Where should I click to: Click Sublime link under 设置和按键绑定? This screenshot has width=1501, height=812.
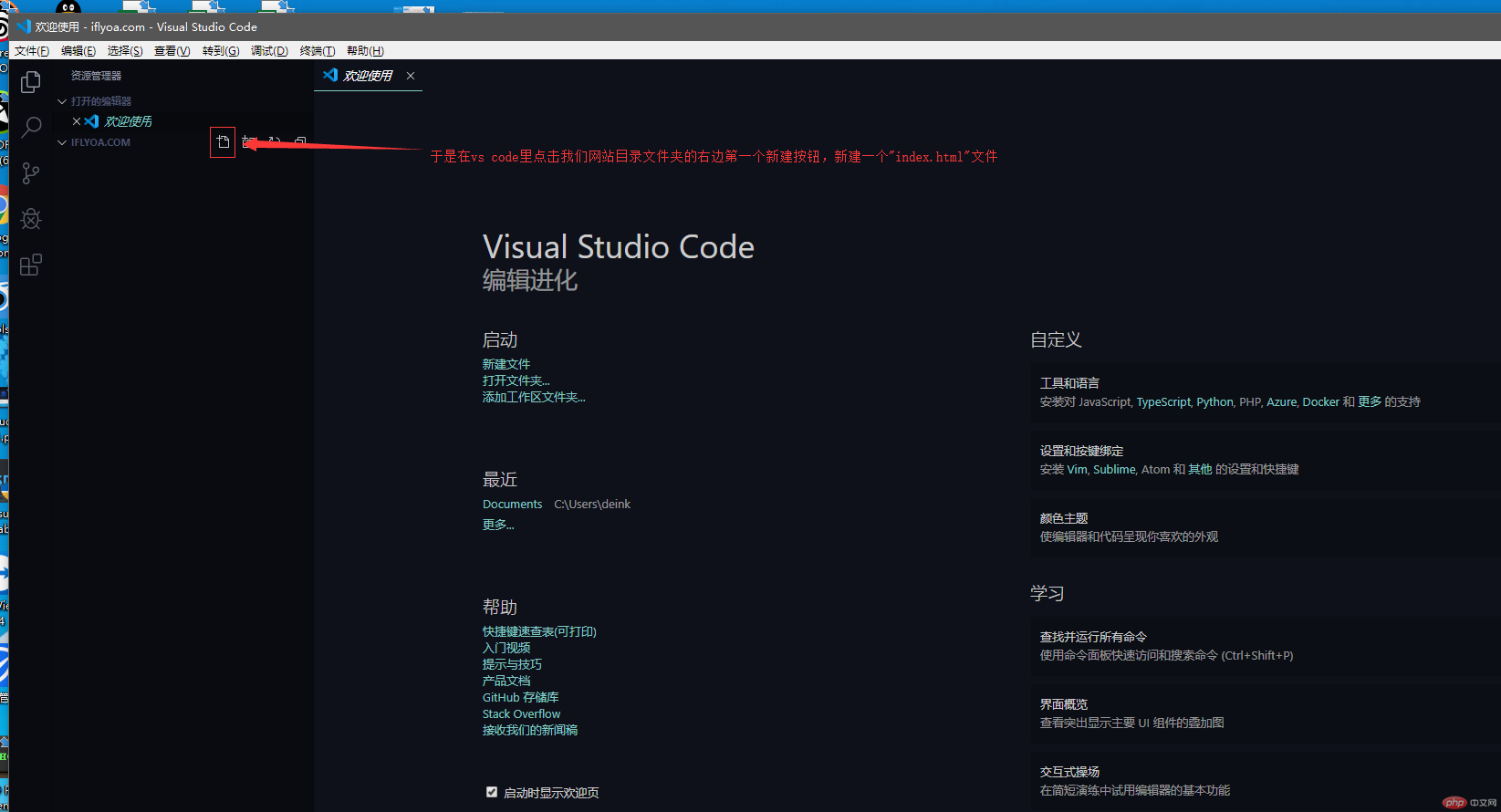point(1114,469)
